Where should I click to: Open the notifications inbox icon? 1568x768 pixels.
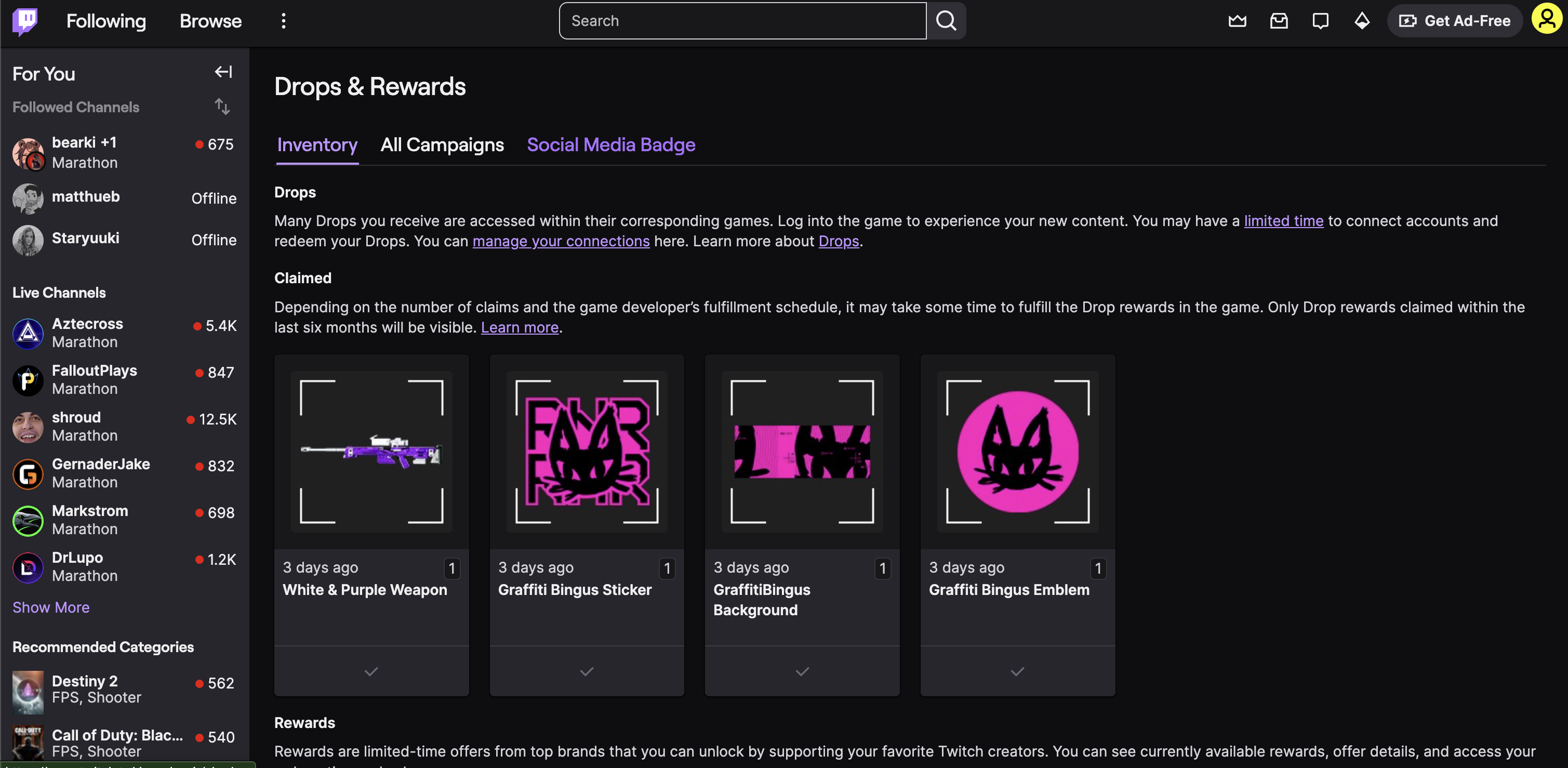coord(1278,21)
